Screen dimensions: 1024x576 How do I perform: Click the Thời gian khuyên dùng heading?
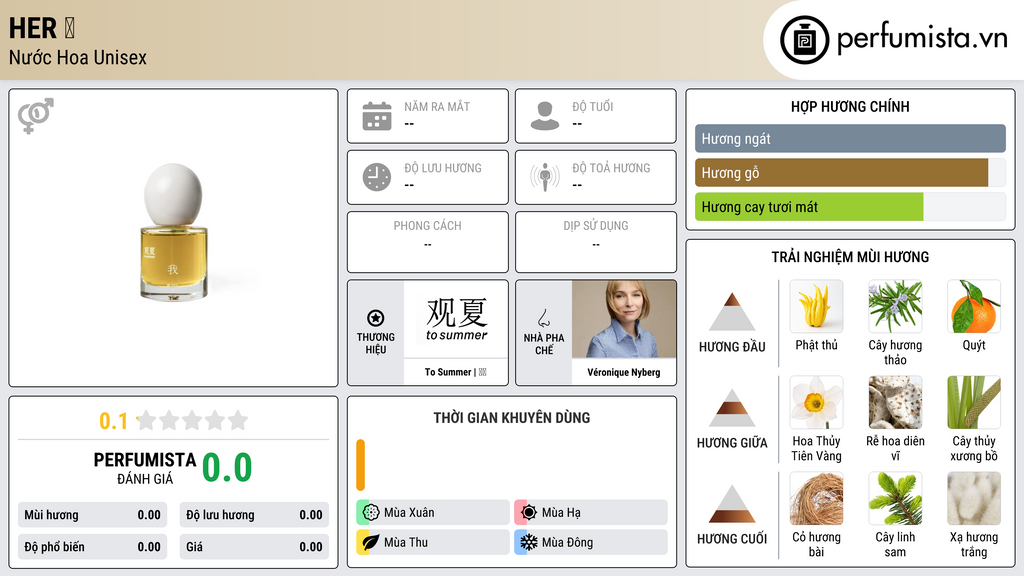[x=512, y=418]
